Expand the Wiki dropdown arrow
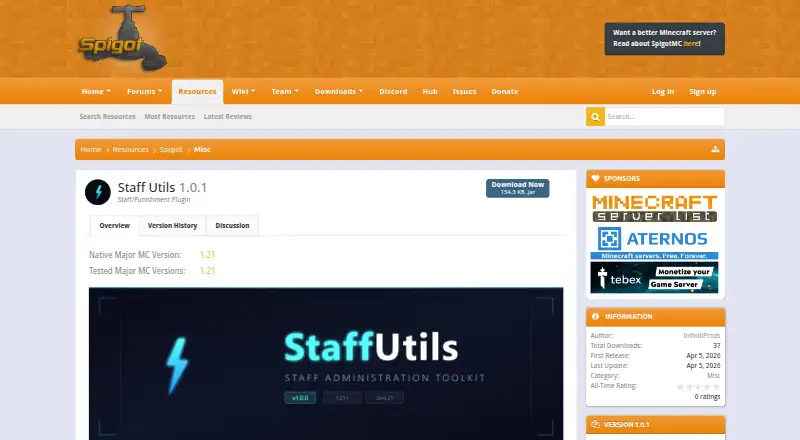Screen dimensions: 800x440 (253, 91)
